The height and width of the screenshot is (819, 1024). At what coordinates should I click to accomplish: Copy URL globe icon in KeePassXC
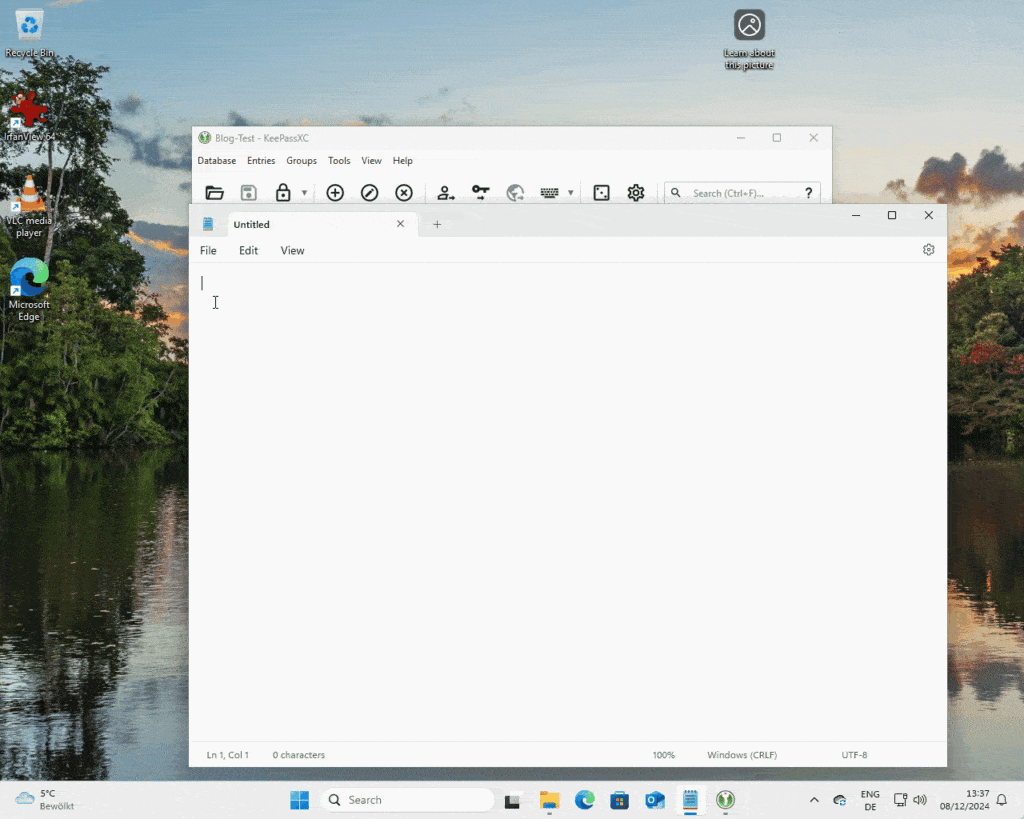(515, 193)
